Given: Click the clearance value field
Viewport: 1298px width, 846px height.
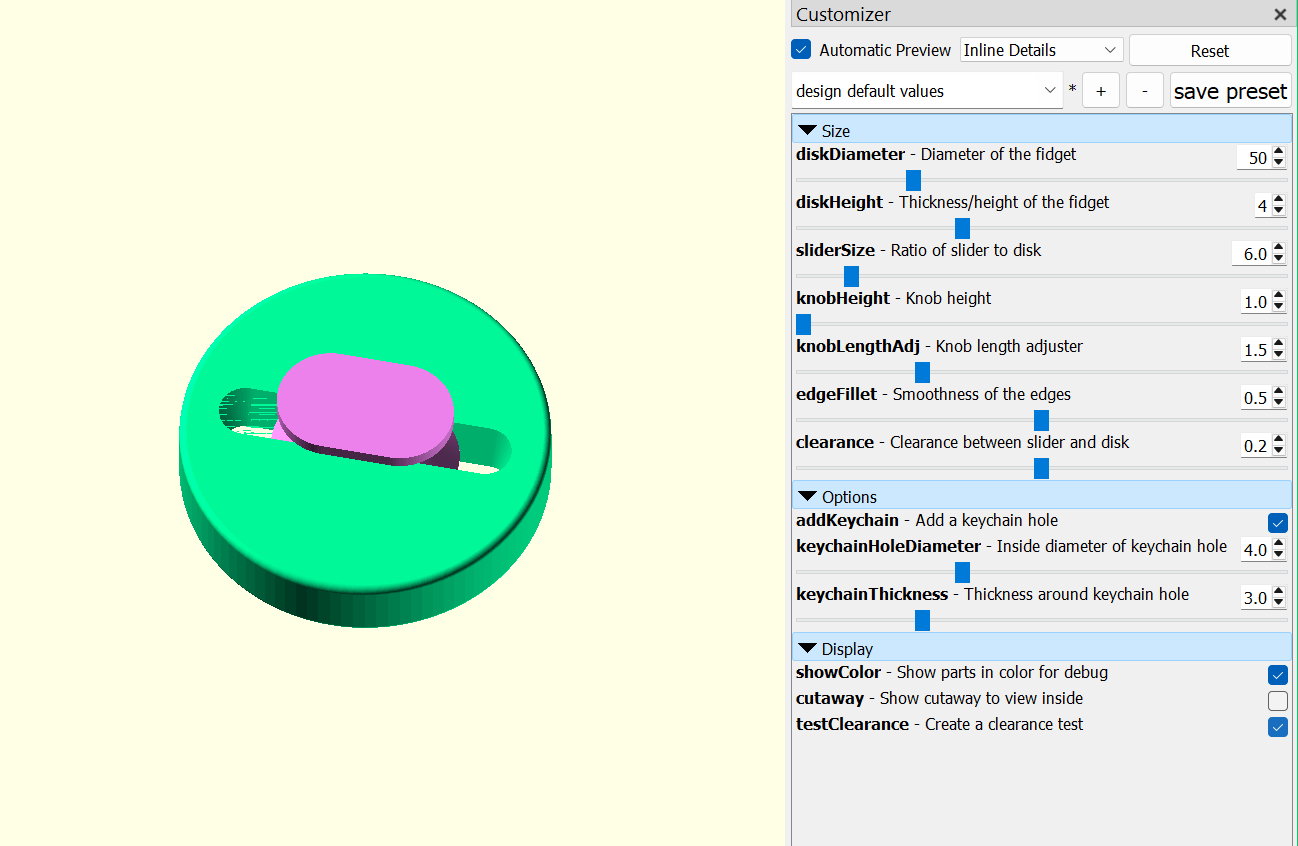Looking at the screenshot, I should point(1254,446).
